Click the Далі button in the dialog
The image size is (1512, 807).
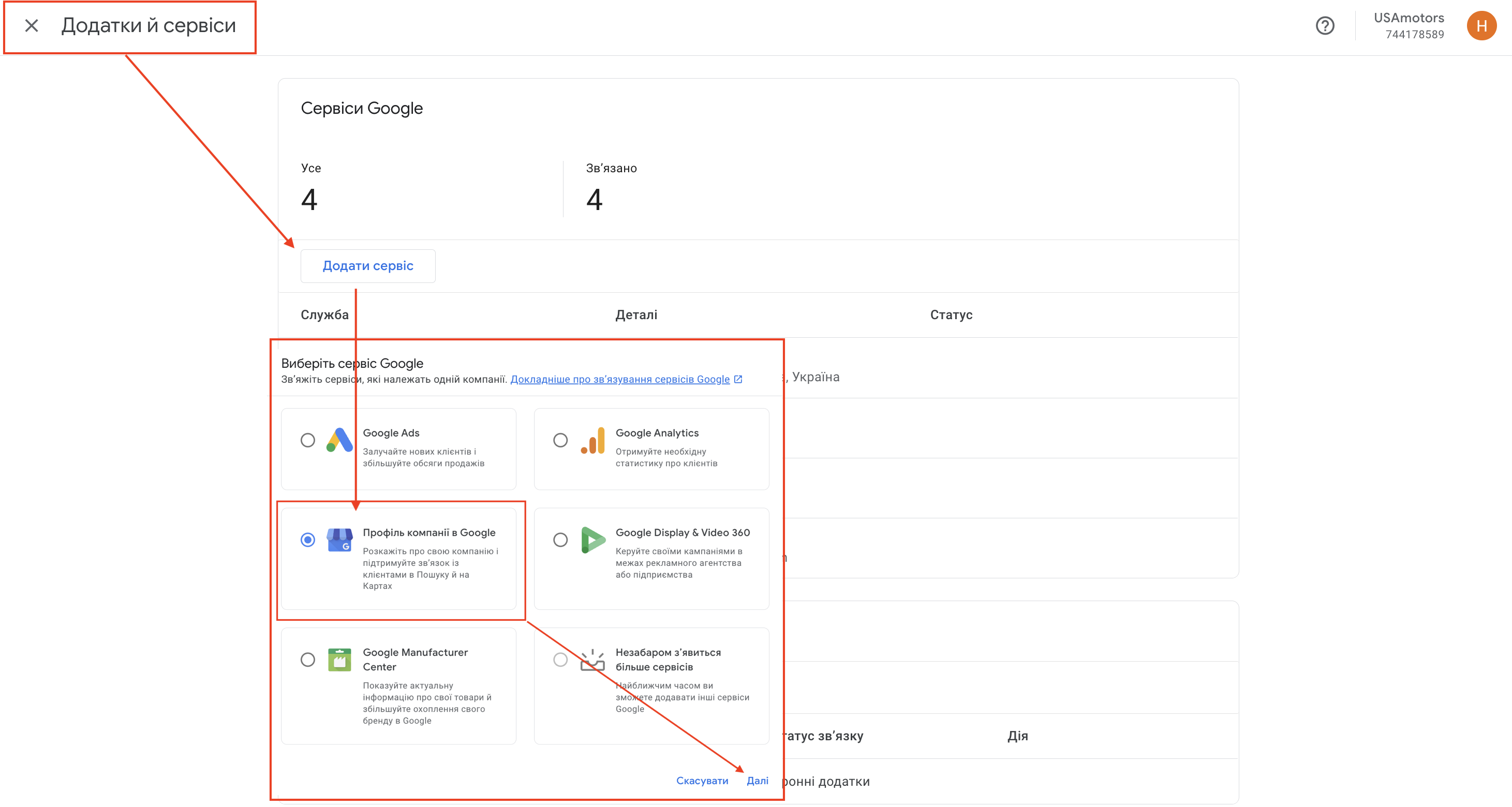coord(757,781)
